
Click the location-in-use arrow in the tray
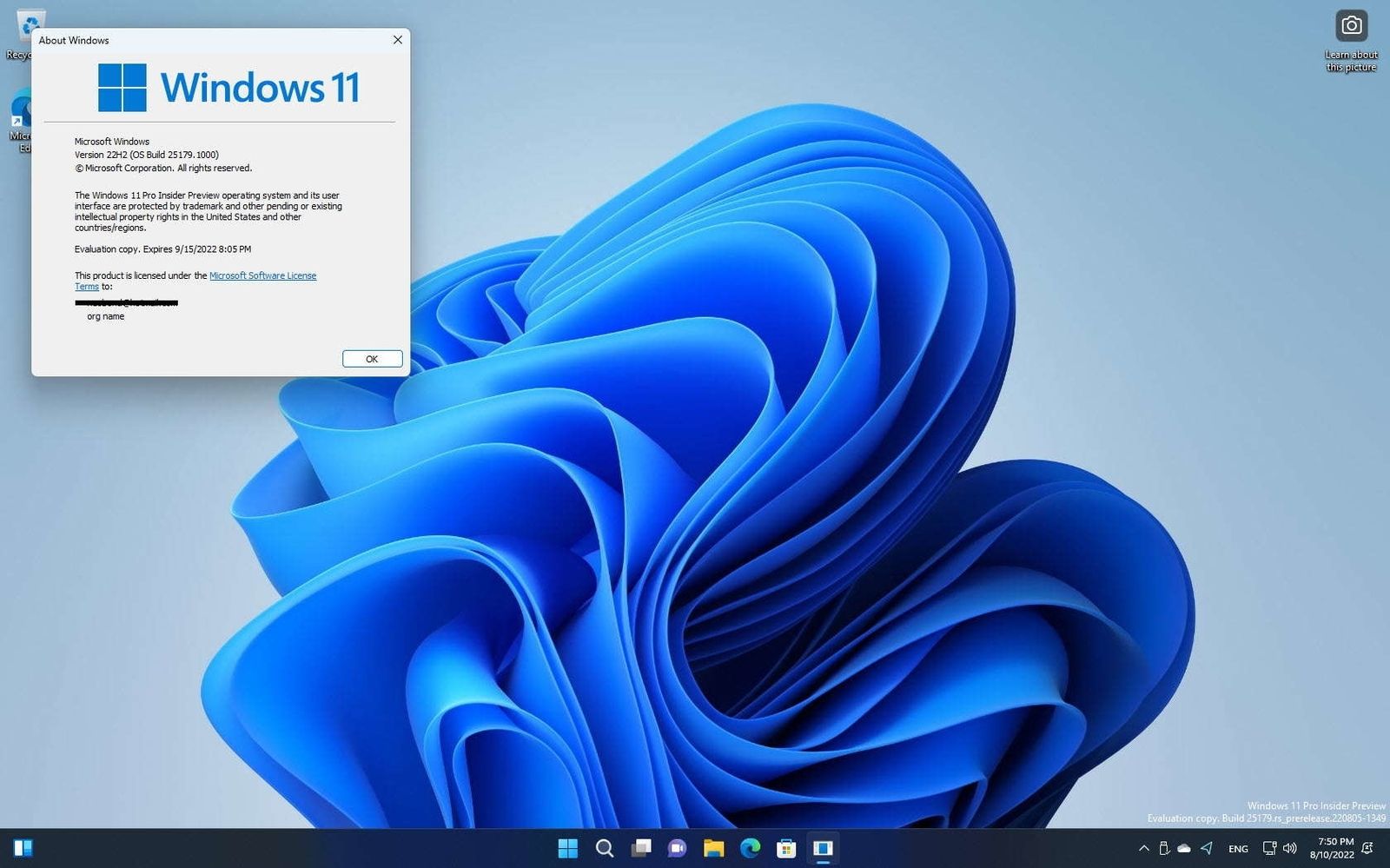(1207, 849)
